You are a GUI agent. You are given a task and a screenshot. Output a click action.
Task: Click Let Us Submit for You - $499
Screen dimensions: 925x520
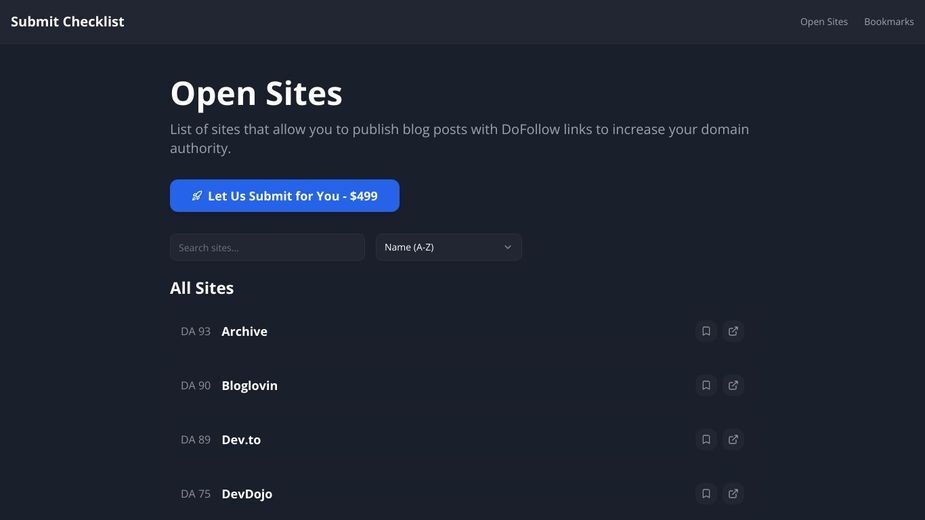pyautogui.click(x=284, y=196)
